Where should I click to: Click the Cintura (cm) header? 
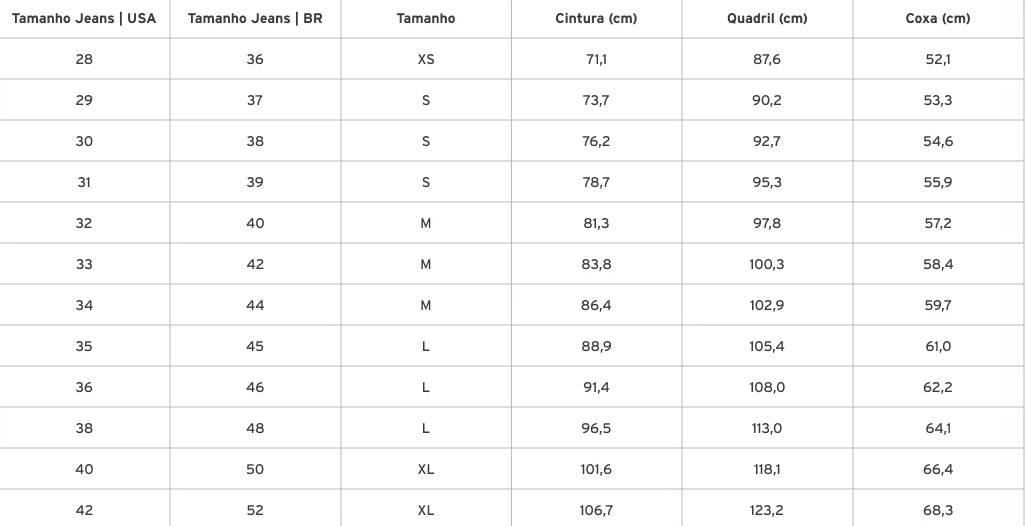tap(596, 18)
